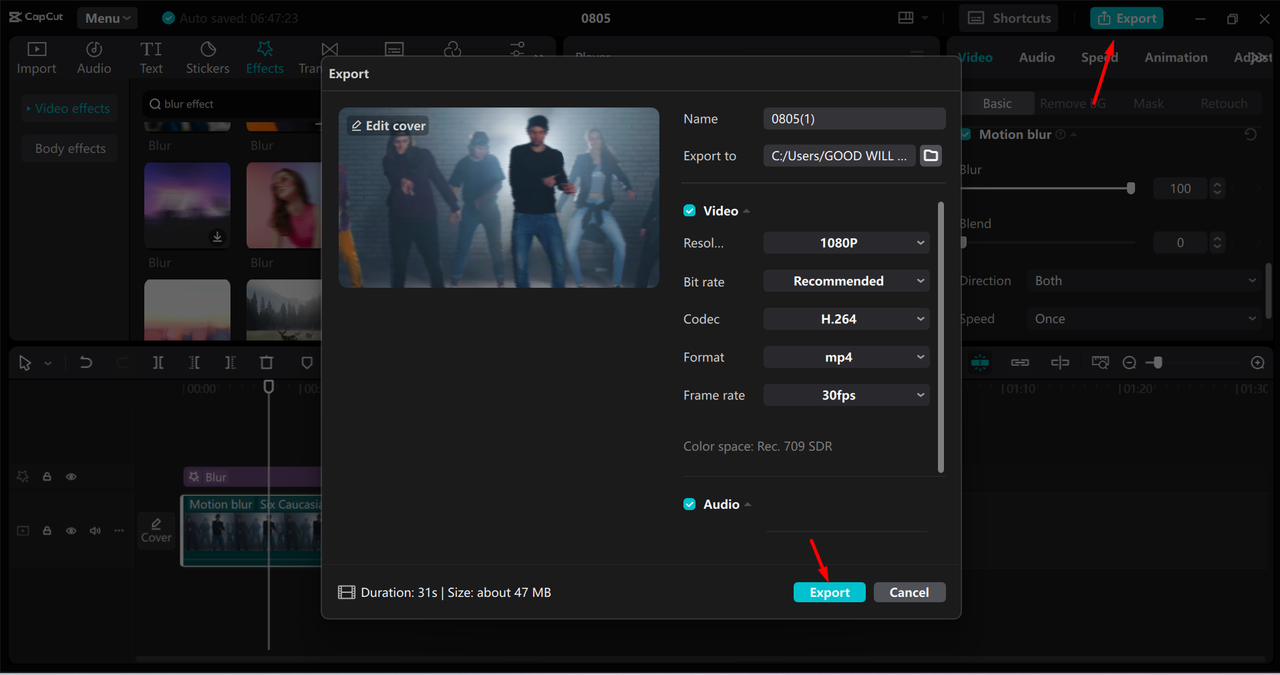Download the purple sky Blur effect
Viewport: 1280px width, 675px height.
point(217,237)
